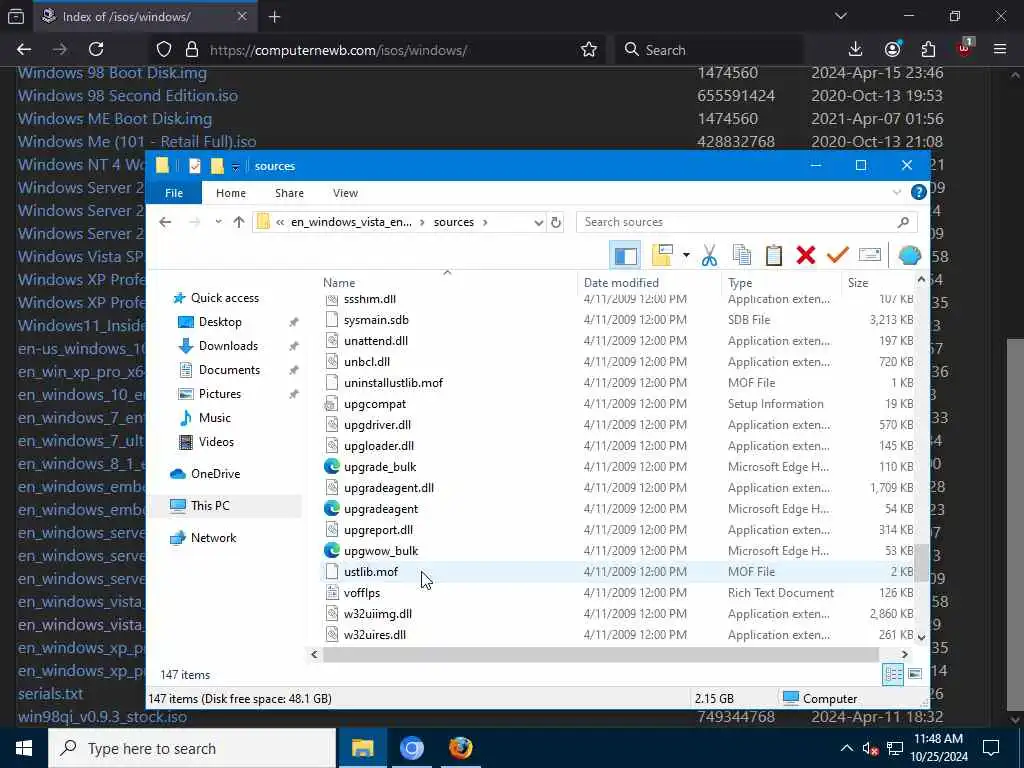Open Pictures in navigation pane
Viewport: 1024px width, 768px height.
click(219, 394)
